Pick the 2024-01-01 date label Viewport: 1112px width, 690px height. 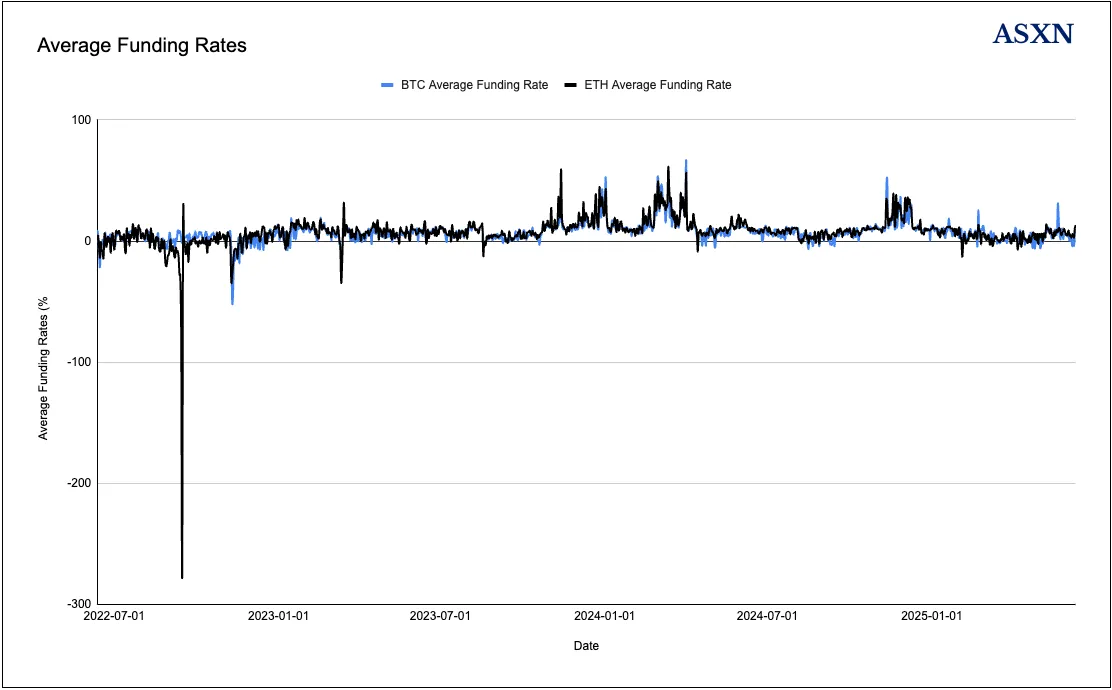605,617
